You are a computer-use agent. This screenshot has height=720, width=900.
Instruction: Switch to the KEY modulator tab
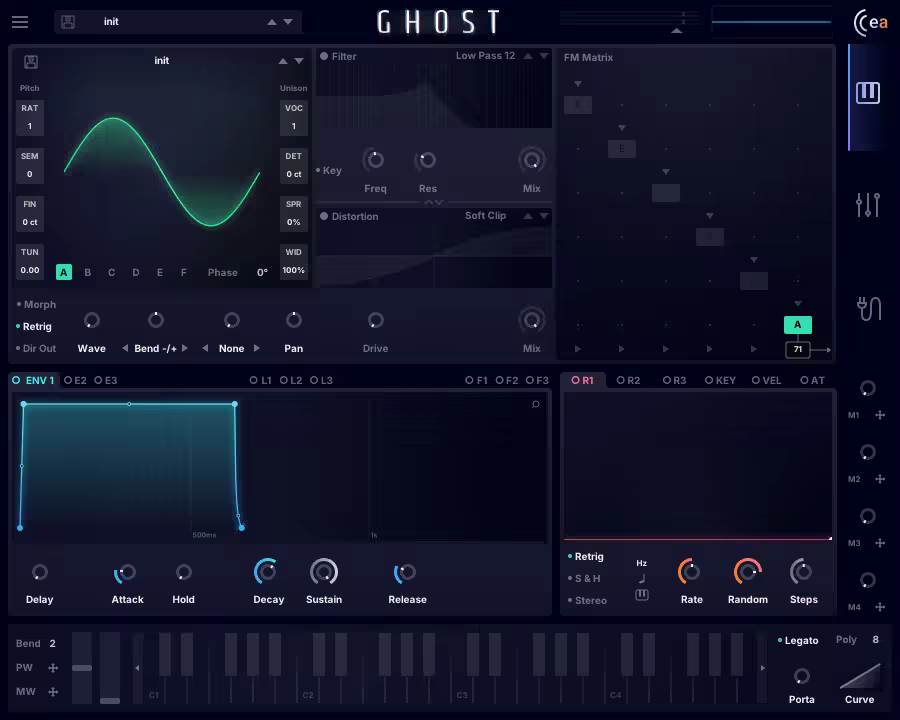[x=720, y=380]
